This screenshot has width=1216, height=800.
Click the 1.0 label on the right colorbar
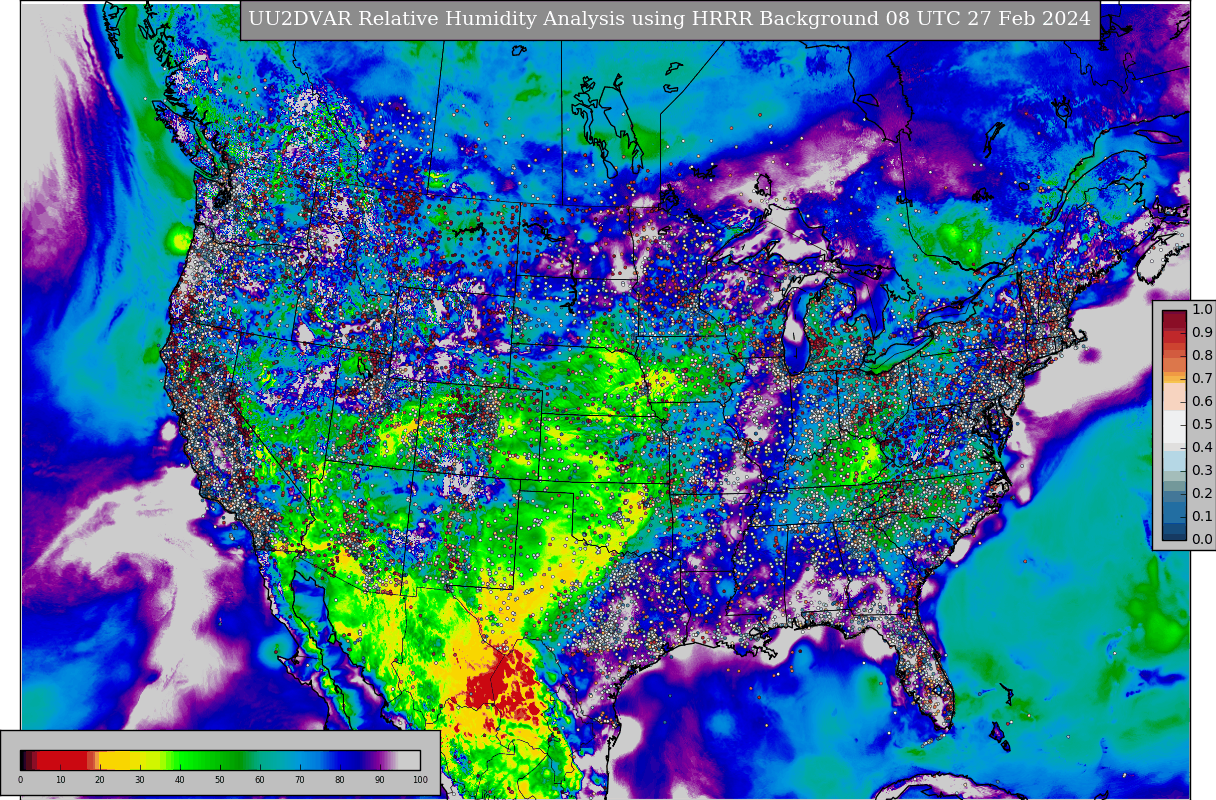pos(1202,310)
